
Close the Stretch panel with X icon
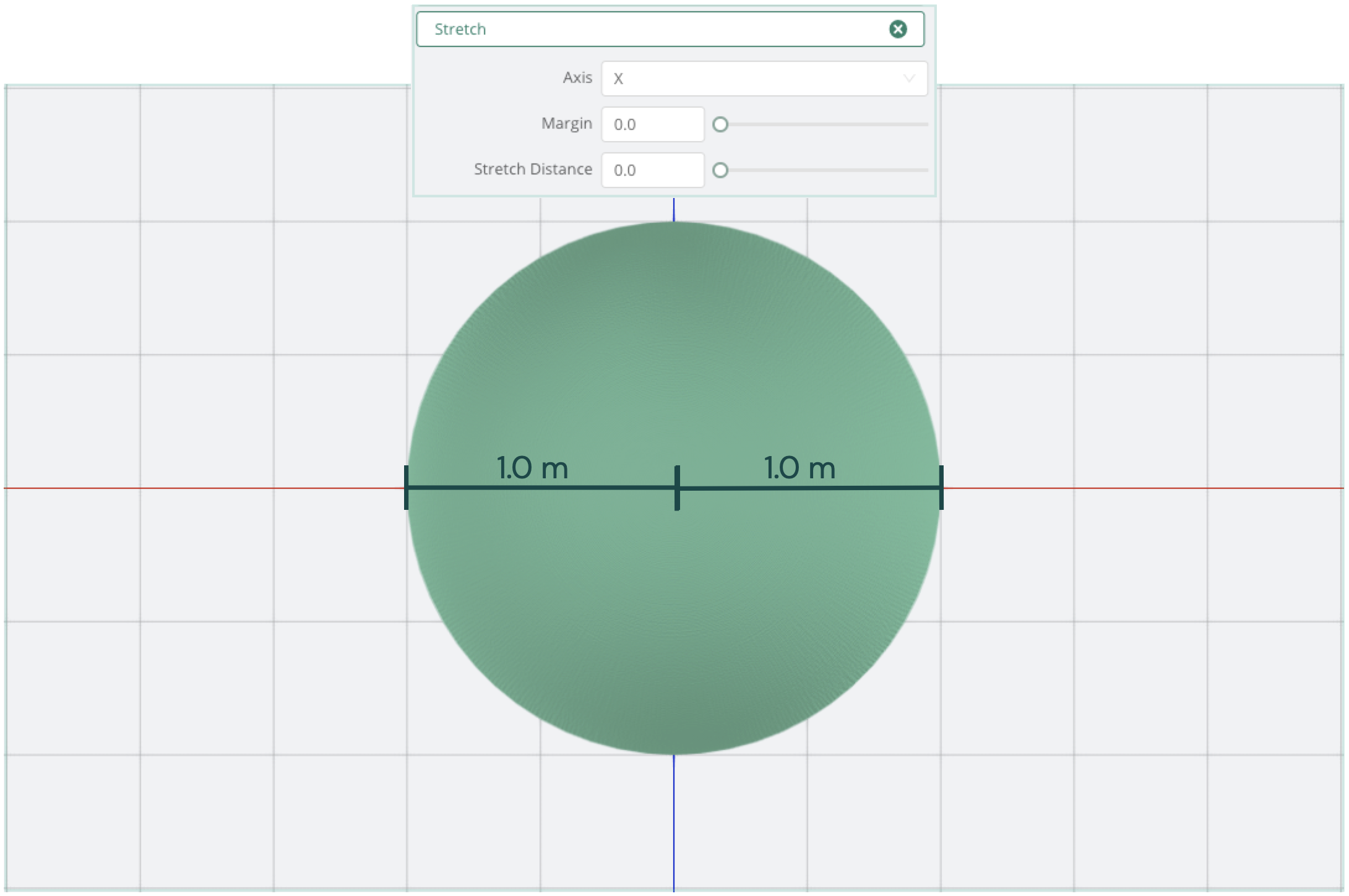[898, 29]
